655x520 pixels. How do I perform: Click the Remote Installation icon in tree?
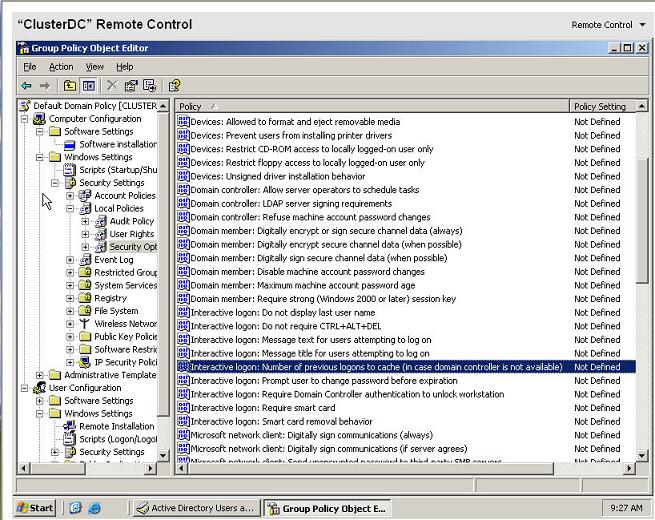69,426
